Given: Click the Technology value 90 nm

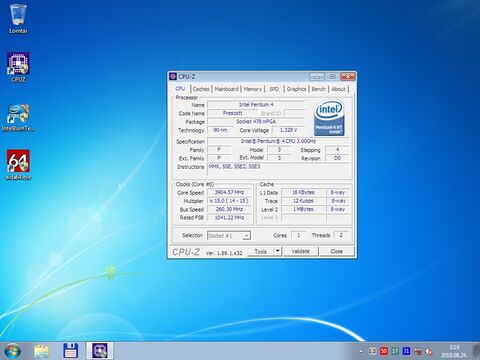Looking at the screenshot, I should point(220,130).
